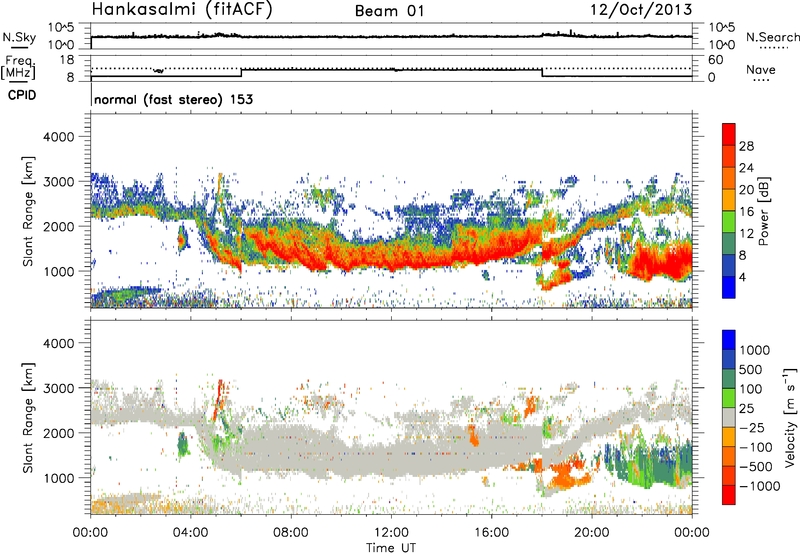The width and height of the screenshot is (800, 554).
Task: Click the leftmost '00:00' time axis label
Action: [x=90, y=533]
